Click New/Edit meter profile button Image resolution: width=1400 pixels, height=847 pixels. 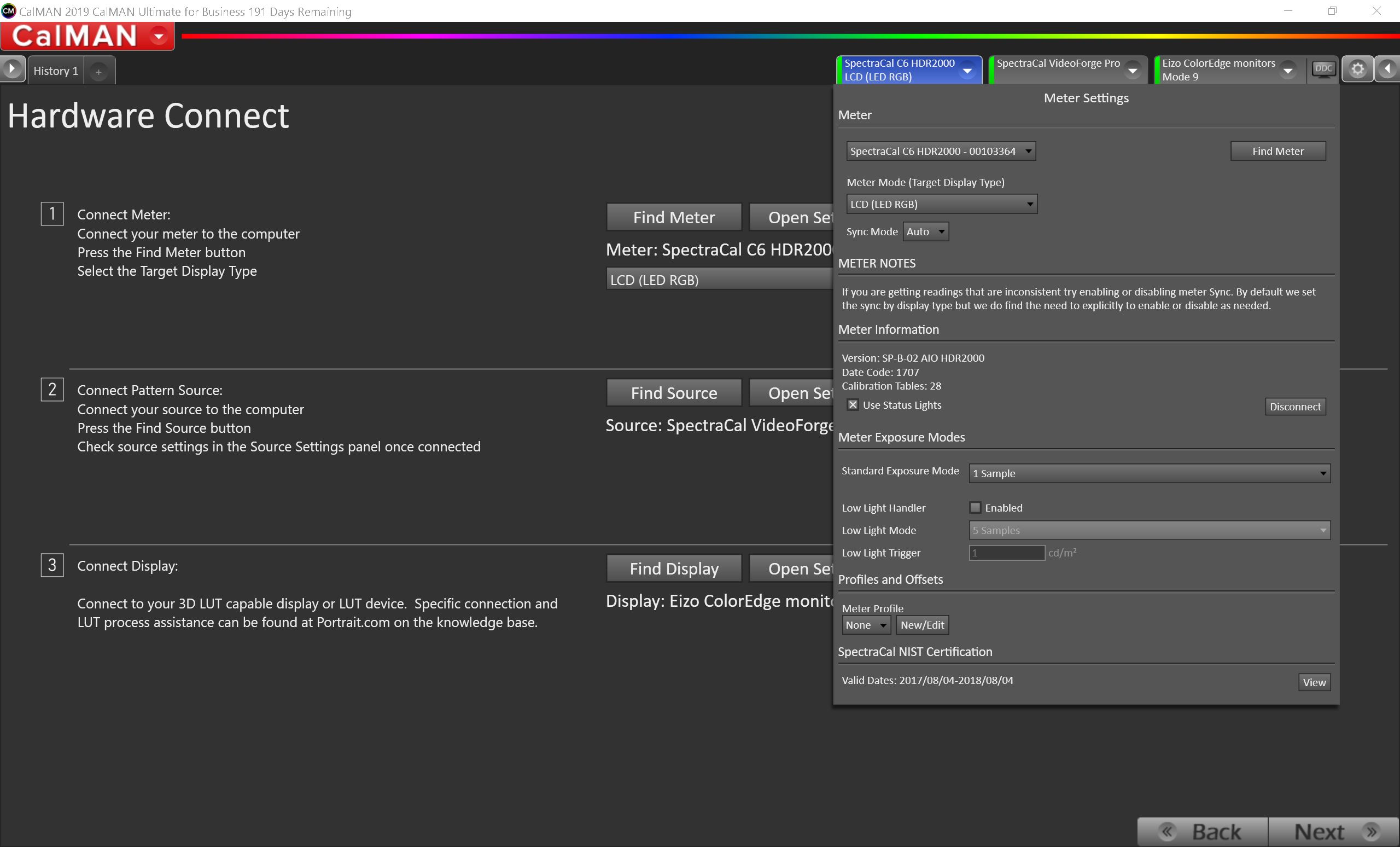pyautogui.click(x=921, y=625)
